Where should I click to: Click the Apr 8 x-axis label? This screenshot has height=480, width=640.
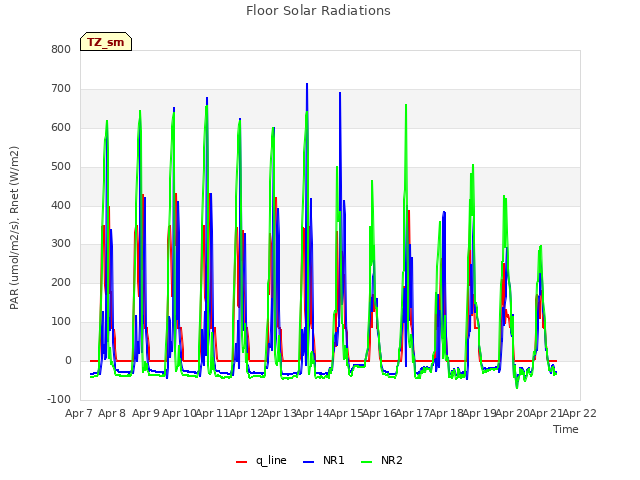112,413
